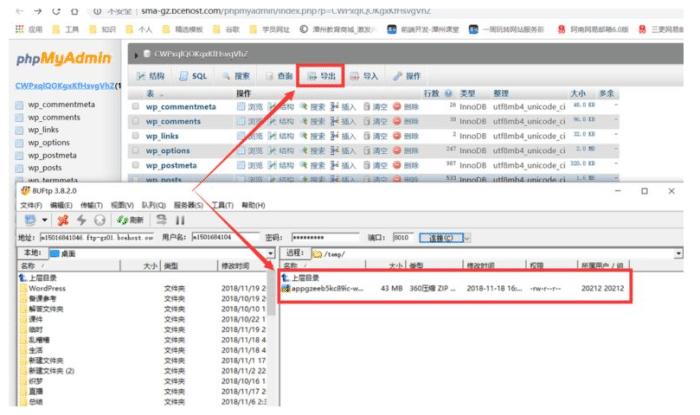Open Import tab in phpMyAdmin
This screenshot has width=700, height=415.
click(x=364, y=76)
